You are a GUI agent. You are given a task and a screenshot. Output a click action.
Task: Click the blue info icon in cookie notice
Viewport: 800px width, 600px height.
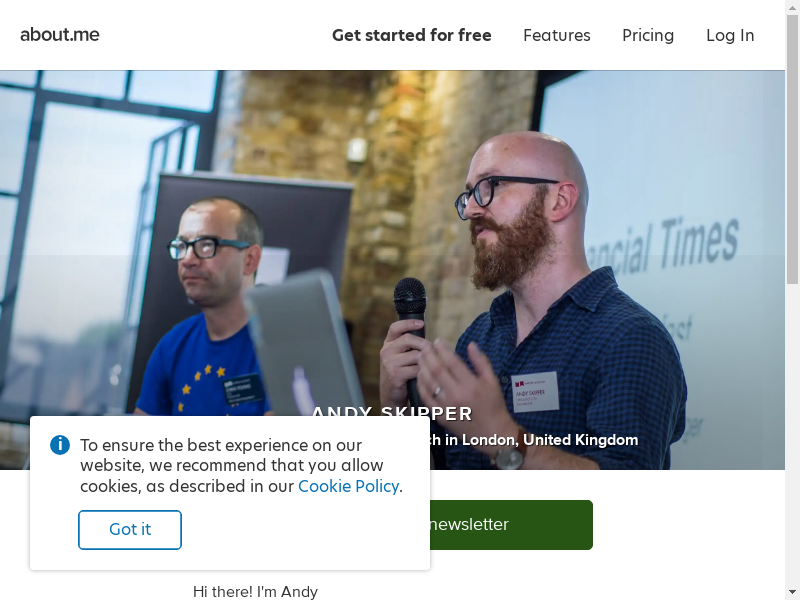click(60, 445)
